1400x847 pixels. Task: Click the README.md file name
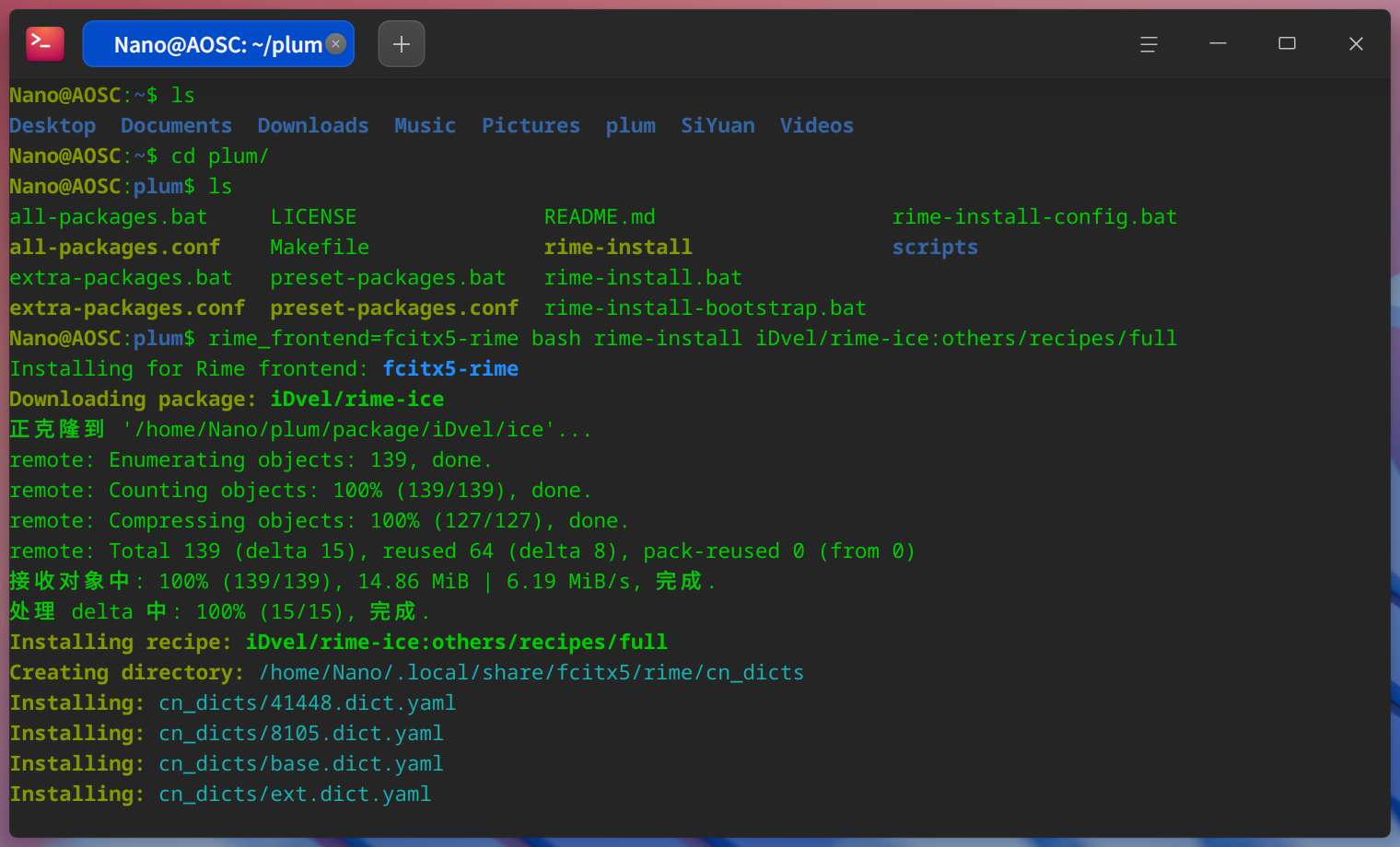coord(600,216)
